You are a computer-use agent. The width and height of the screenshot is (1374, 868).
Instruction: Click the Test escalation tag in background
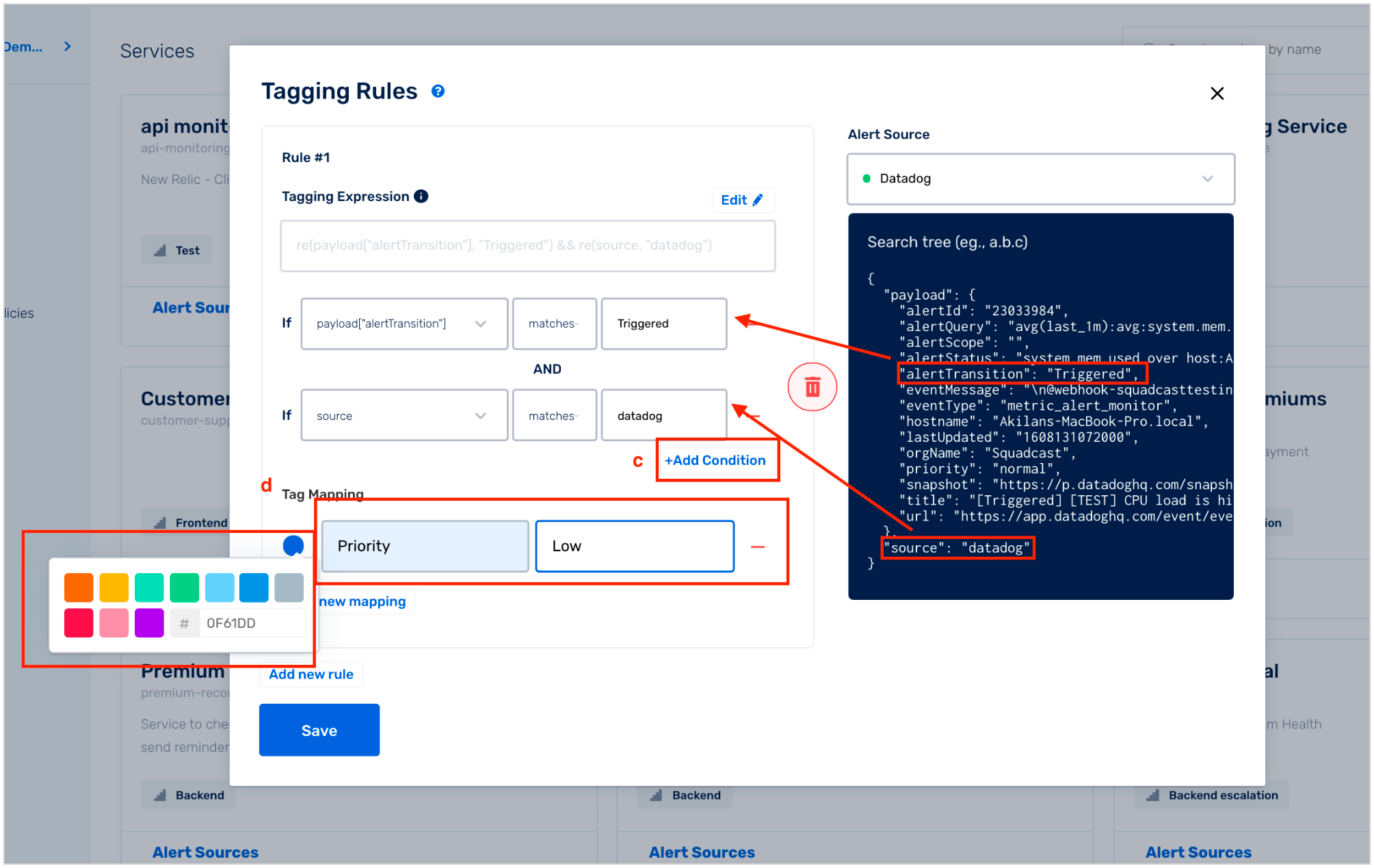click(176, 250)
